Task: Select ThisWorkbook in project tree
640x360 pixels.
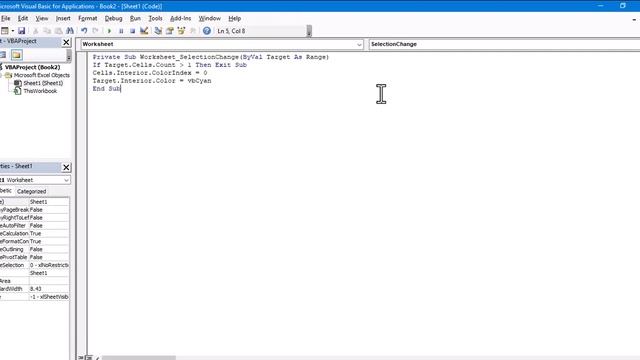Action: click(x=40, y=91)
